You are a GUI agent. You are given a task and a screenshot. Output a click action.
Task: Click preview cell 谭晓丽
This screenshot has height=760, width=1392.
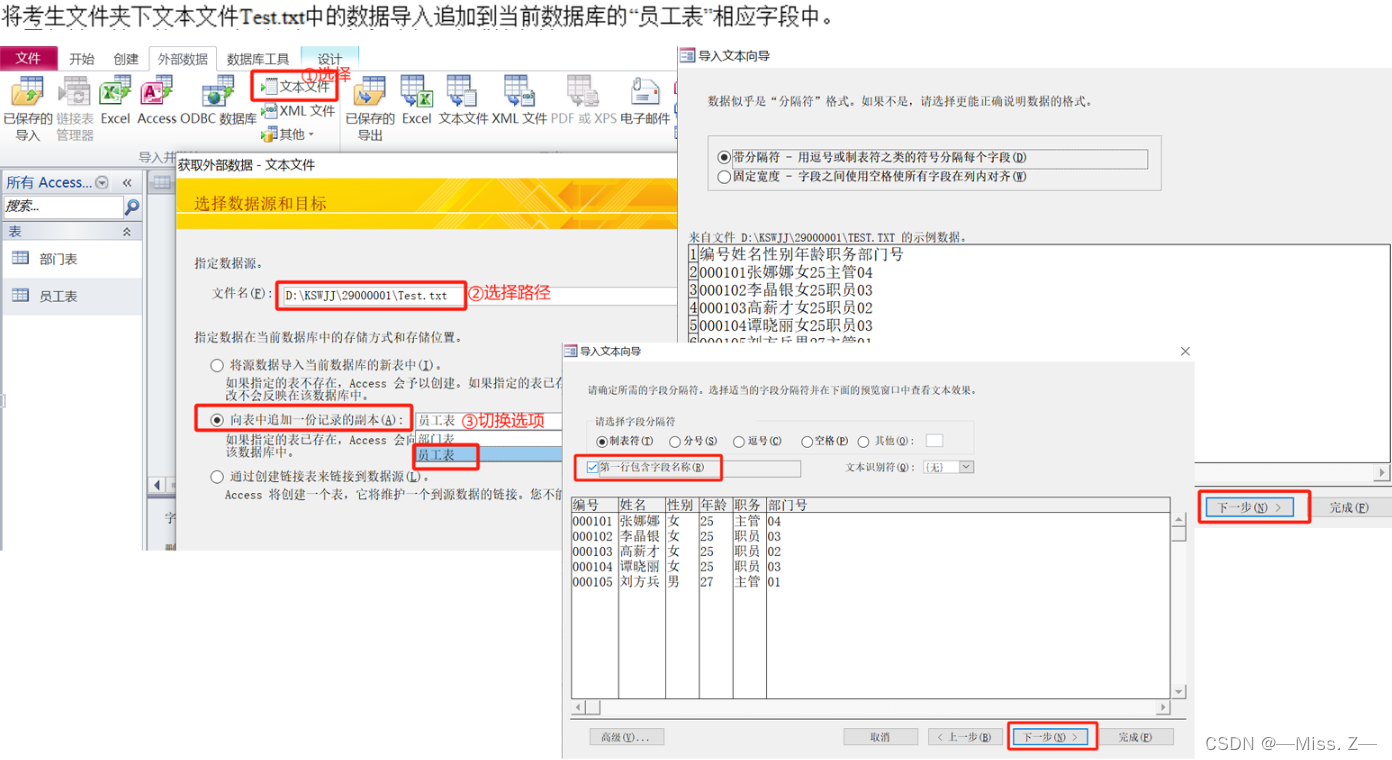[x=640, y=566]
